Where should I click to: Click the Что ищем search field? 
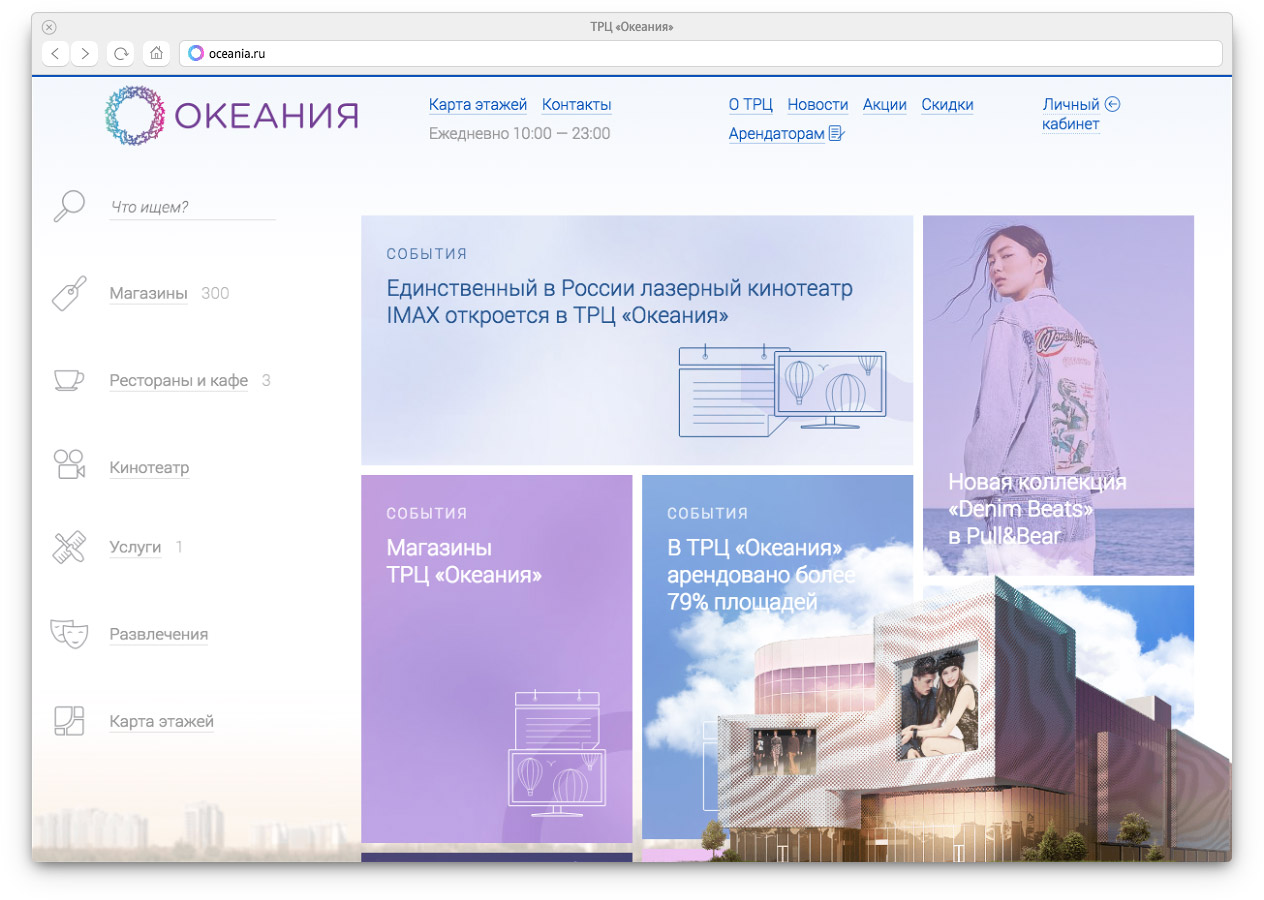(x=192, y=207)
